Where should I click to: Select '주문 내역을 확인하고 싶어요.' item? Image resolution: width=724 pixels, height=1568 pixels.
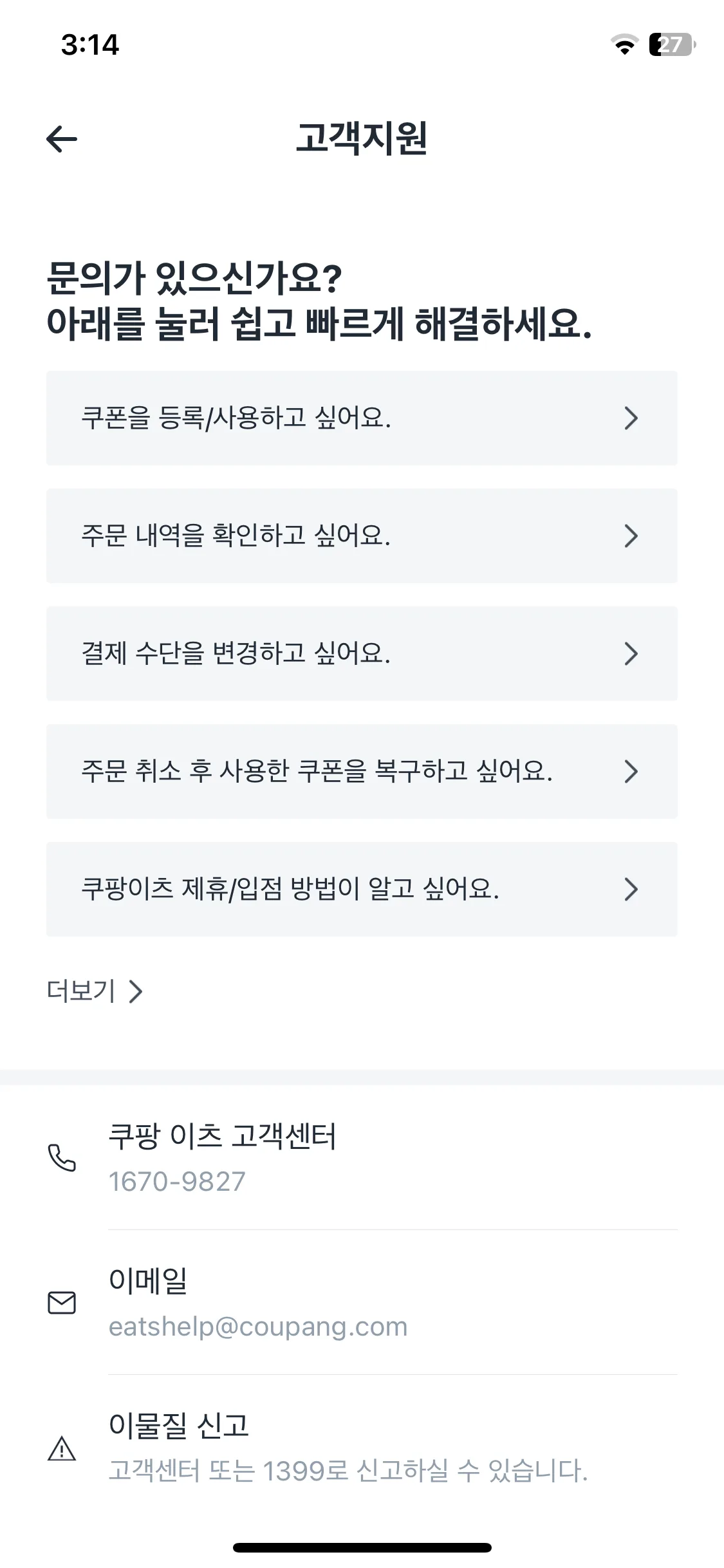coord(236,536)
